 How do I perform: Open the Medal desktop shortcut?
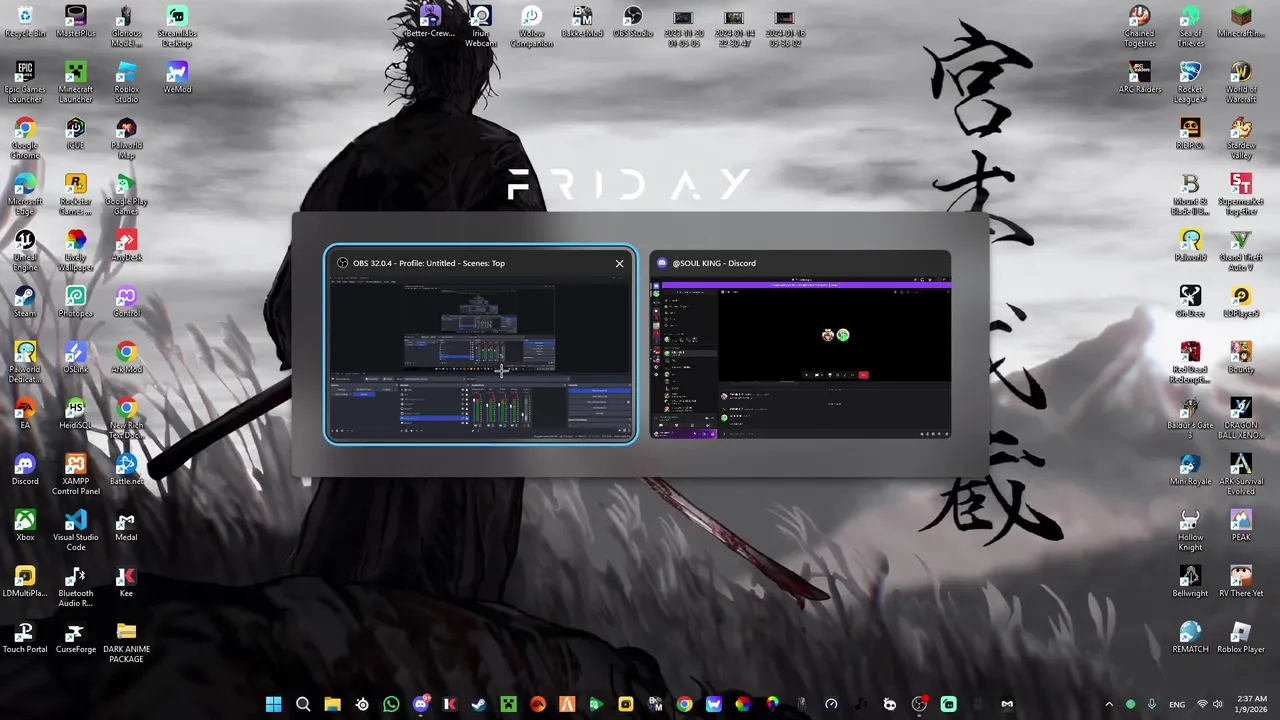[126, 527]
